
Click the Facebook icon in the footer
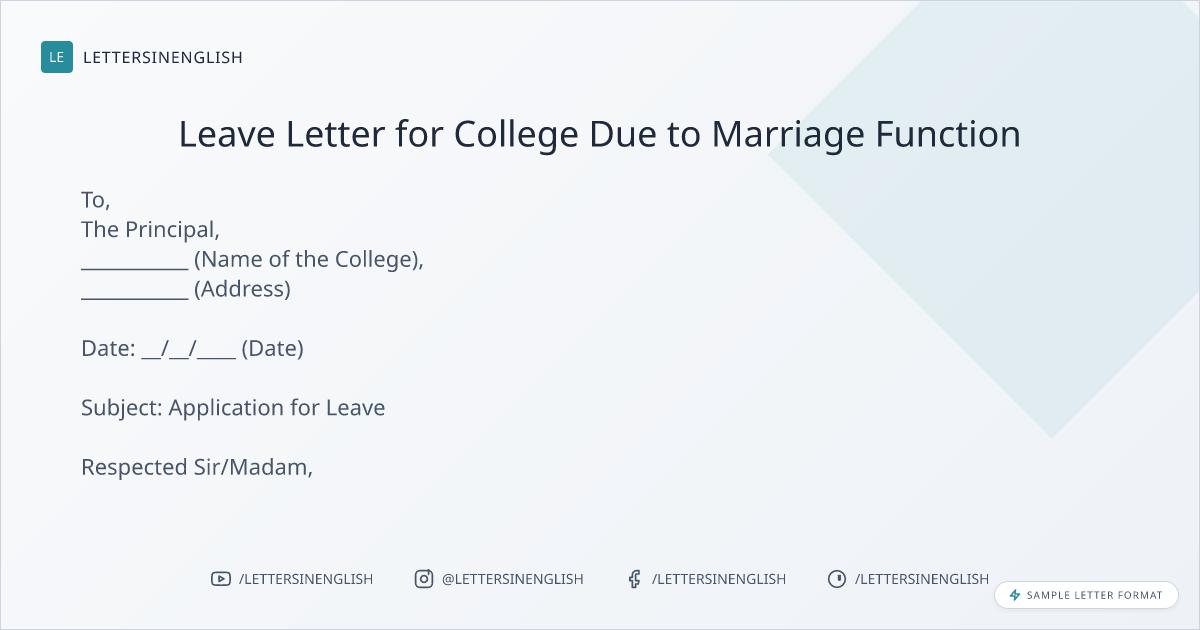[x=633, y=579]
